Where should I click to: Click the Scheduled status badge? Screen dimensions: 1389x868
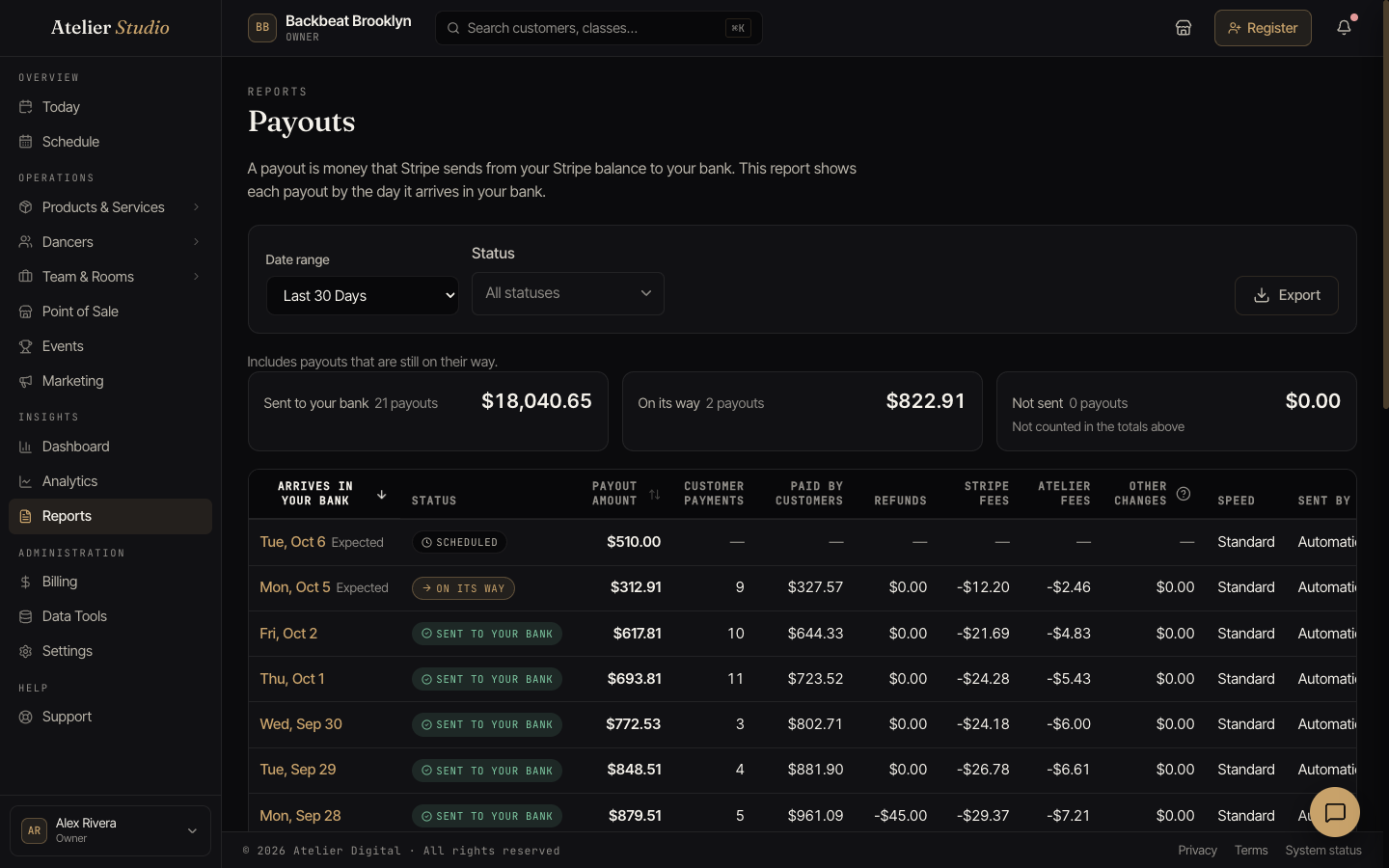[459, 542]
